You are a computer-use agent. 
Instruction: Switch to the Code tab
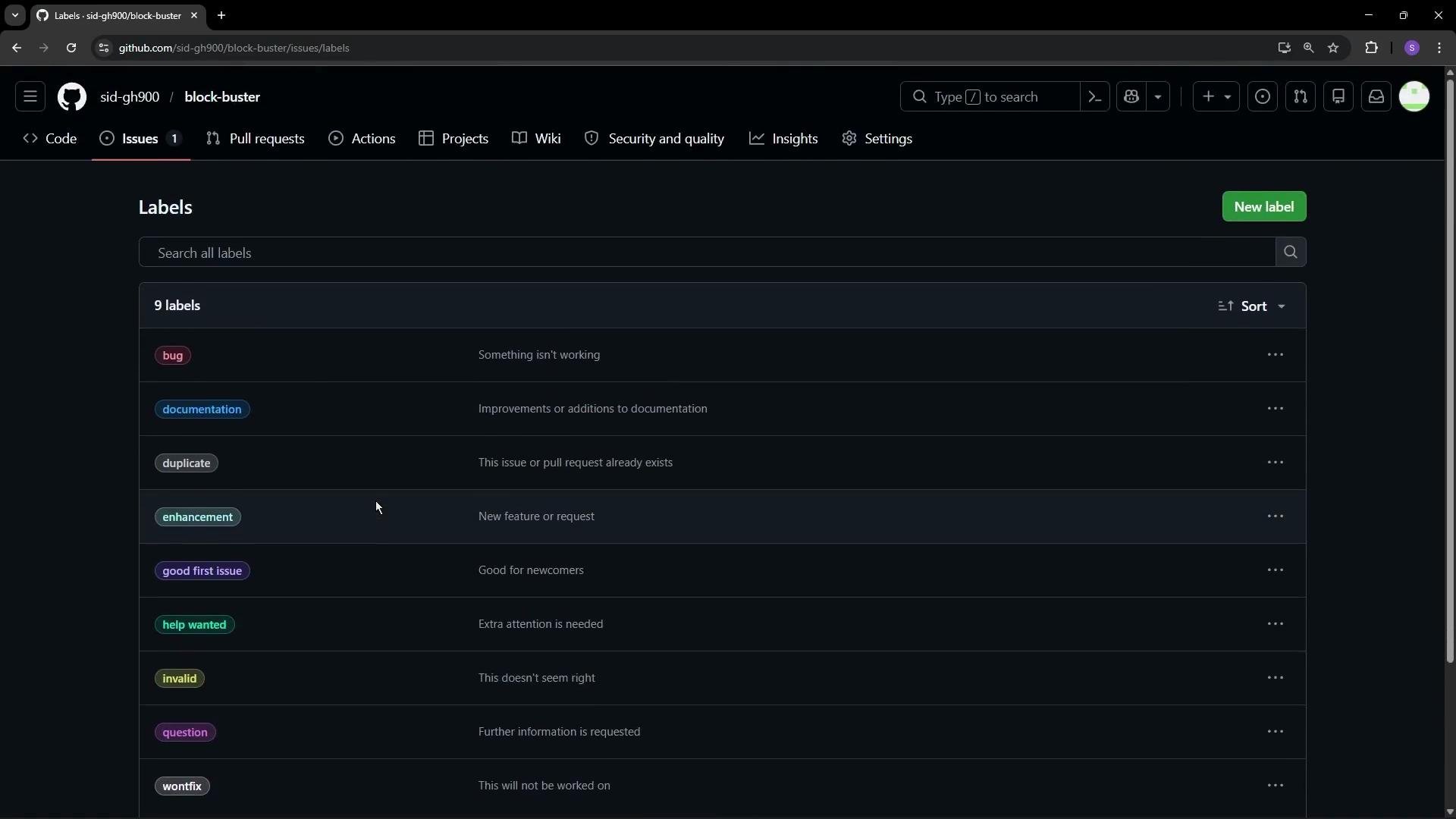pos(50,139)
